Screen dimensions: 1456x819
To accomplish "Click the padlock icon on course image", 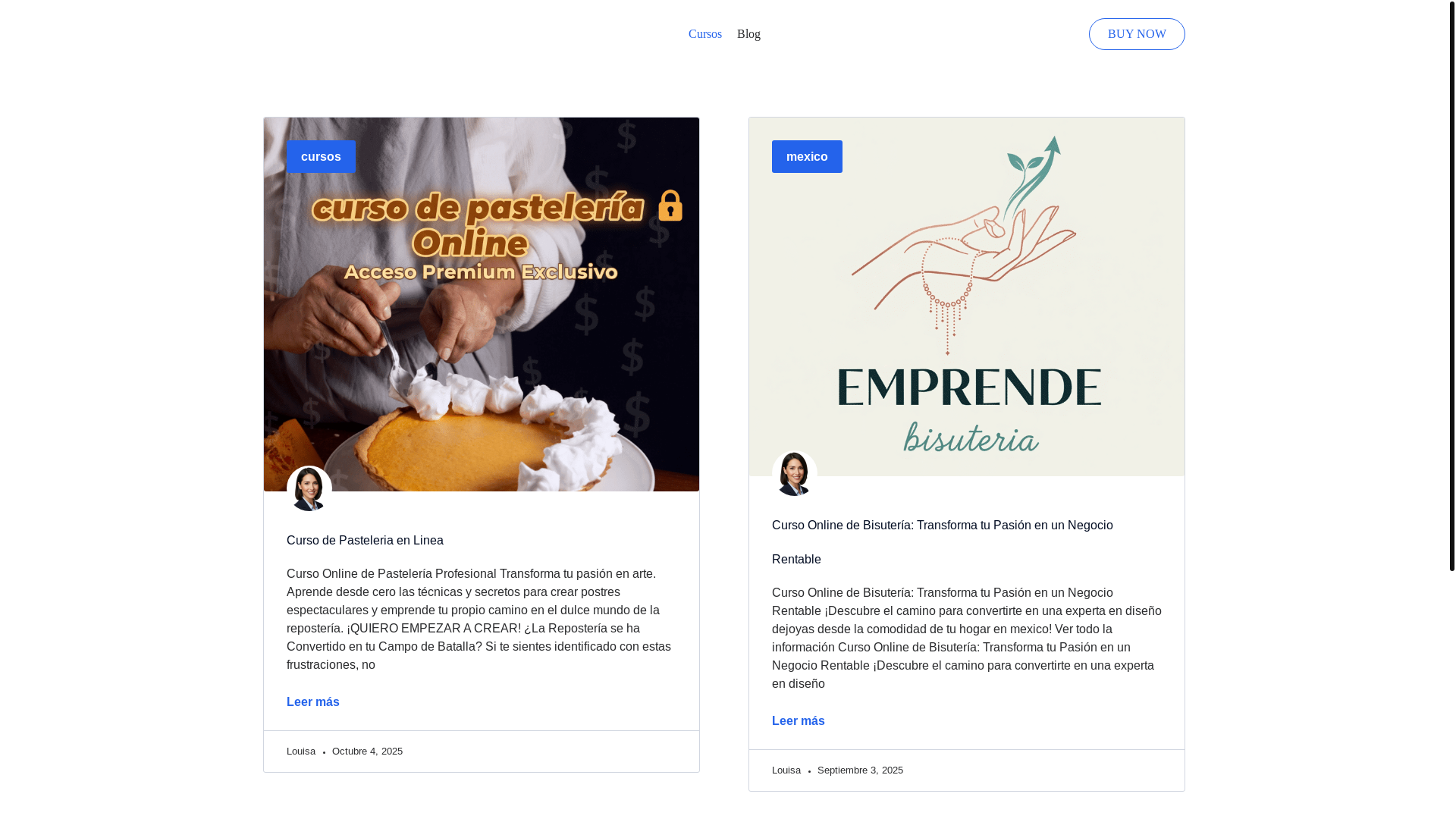I will pyautogui.click(x=670, y=206).
